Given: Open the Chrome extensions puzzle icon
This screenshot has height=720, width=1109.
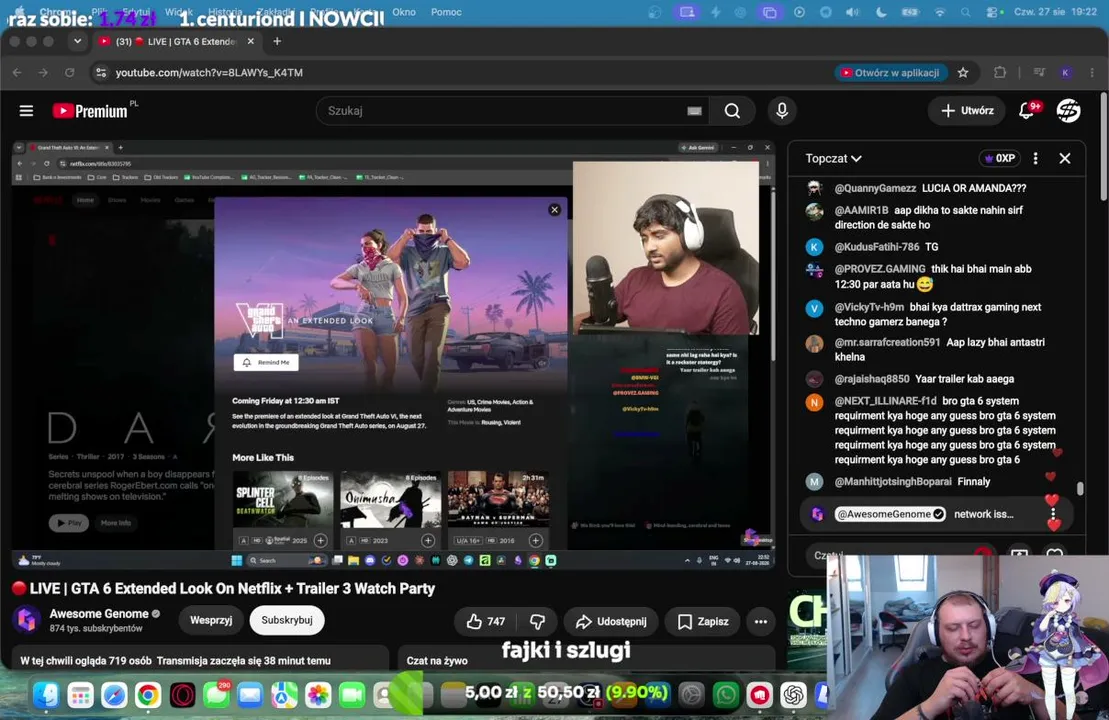Looking at the screenshot, I should [x=1000, y=73].
